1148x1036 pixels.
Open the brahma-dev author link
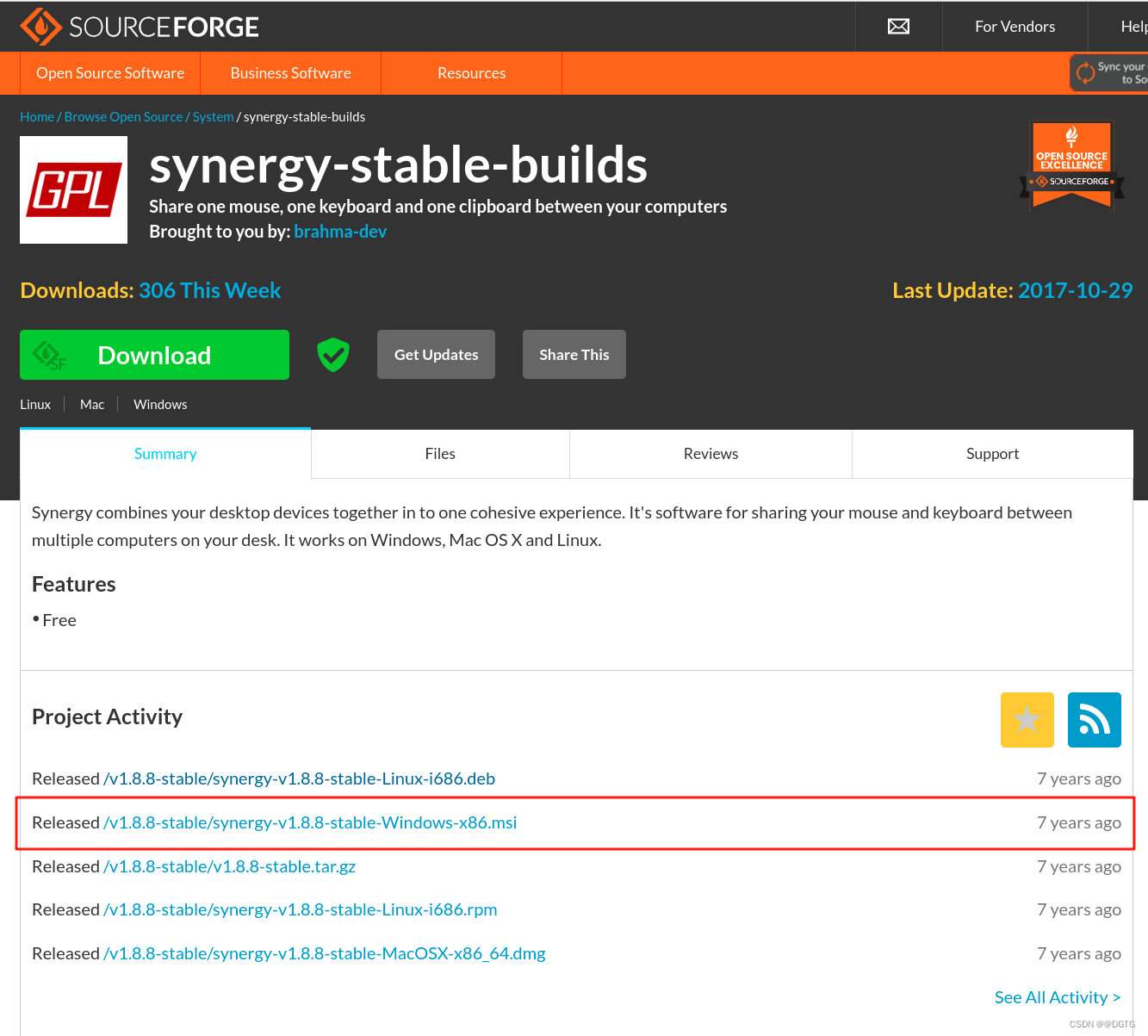coord(340,232)
